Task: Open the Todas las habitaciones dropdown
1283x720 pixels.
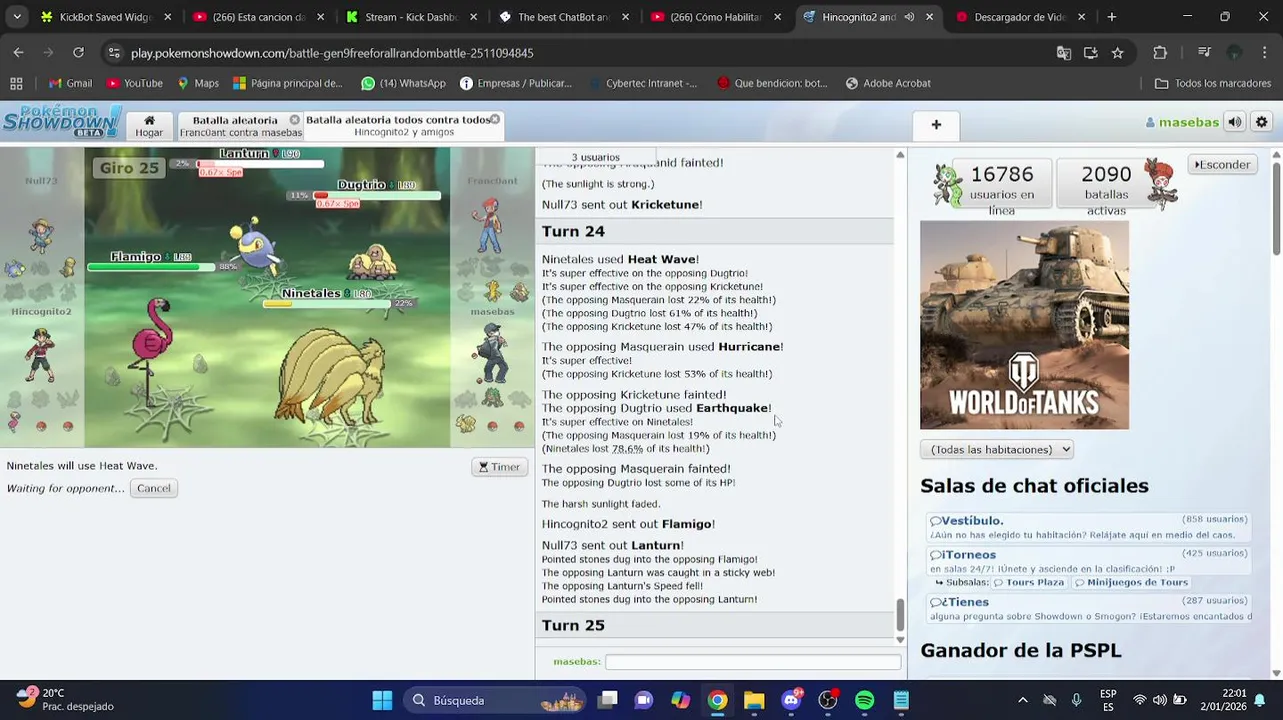Action: click(x=996, y=449)
